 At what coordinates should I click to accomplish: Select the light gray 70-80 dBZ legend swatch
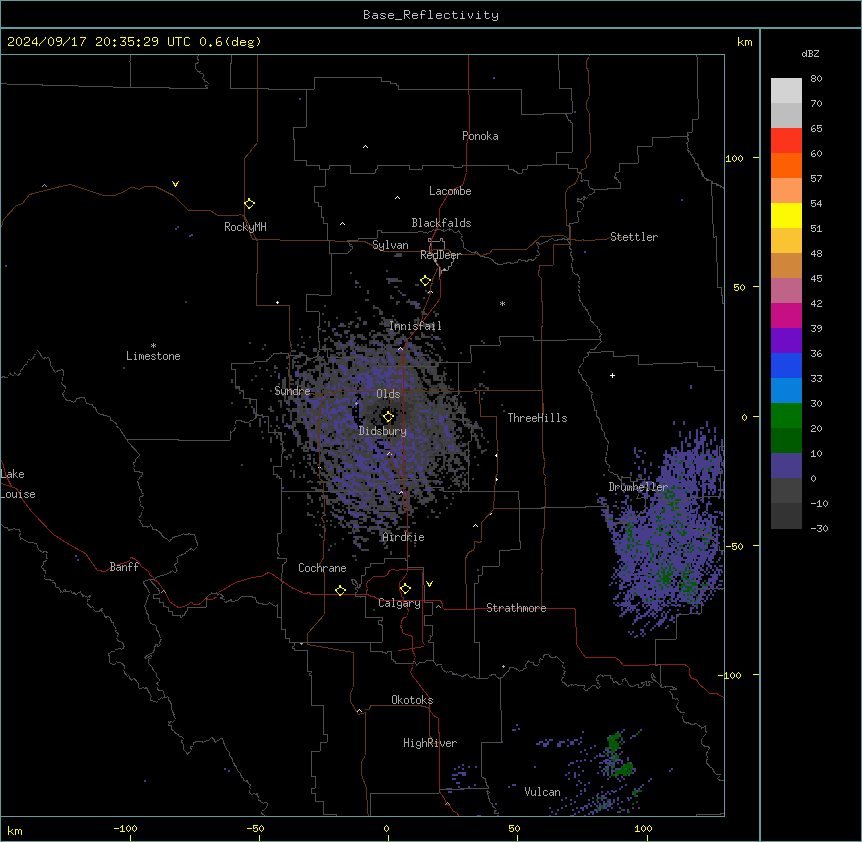tap(786, 91)
